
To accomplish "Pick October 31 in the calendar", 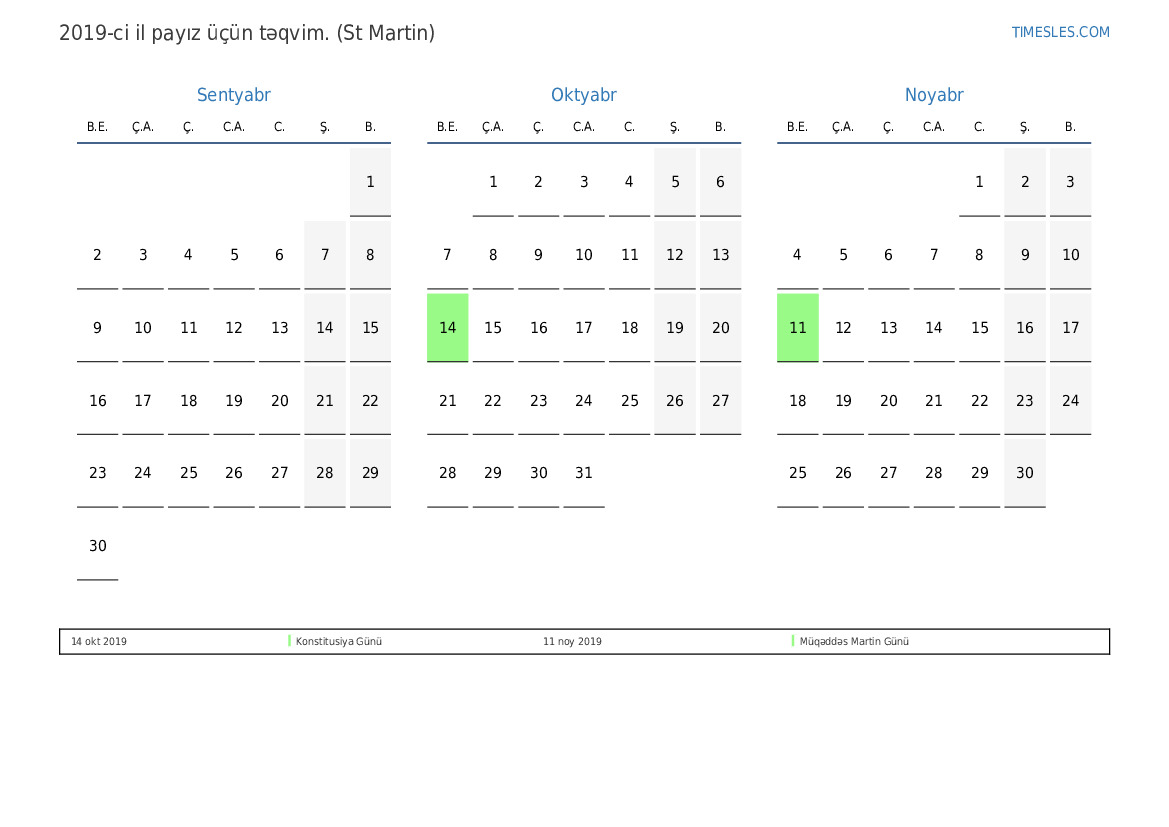I will click(x=583, y=473).
